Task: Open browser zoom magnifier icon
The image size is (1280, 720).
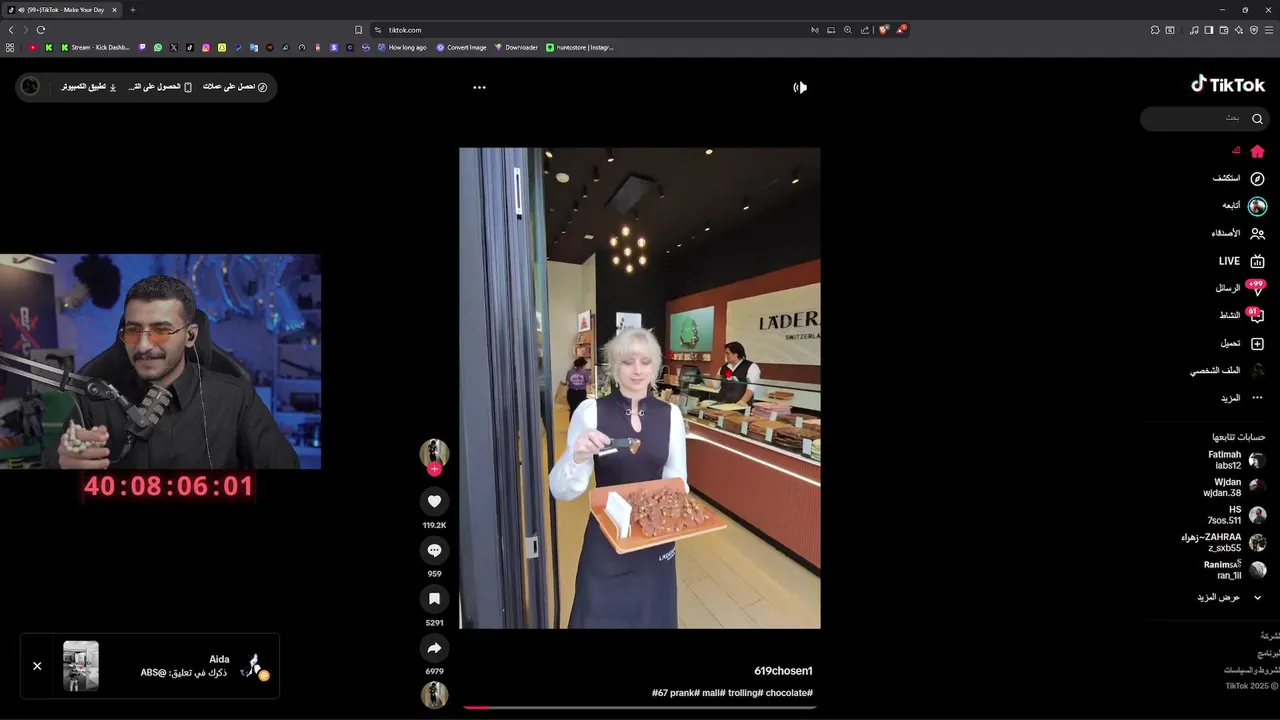Action: tap(848, 30)
